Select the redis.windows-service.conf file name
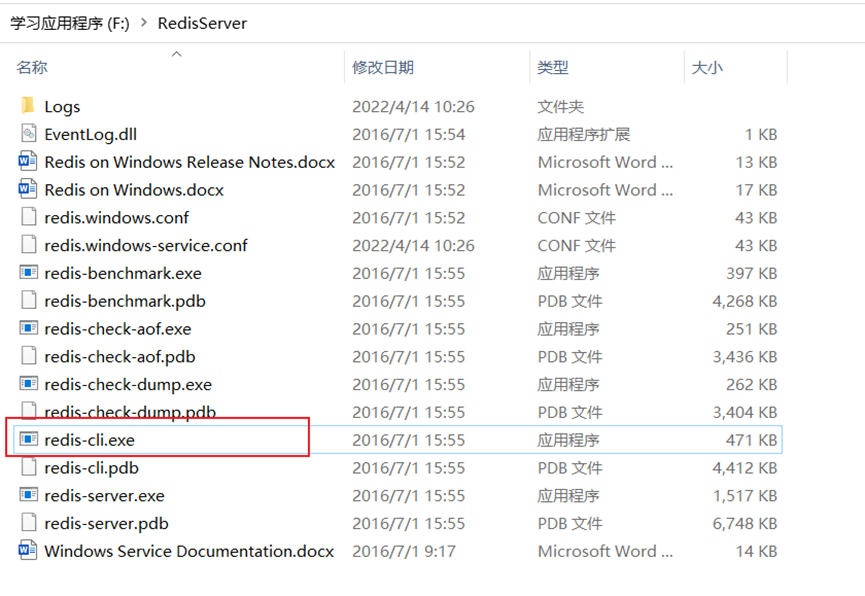 (146, 245)
